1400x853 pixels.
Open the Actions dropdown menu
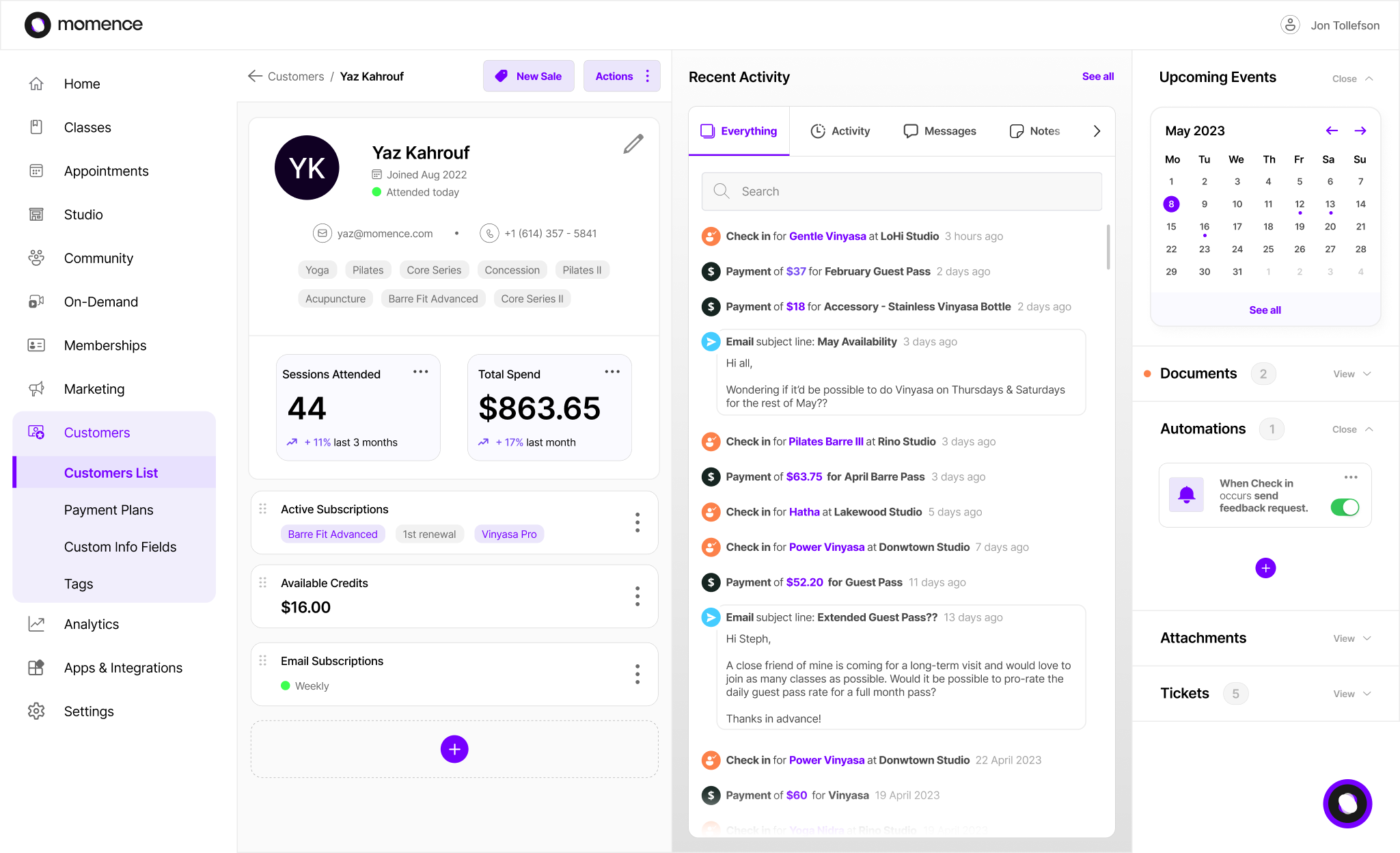(x=622, y=77)
